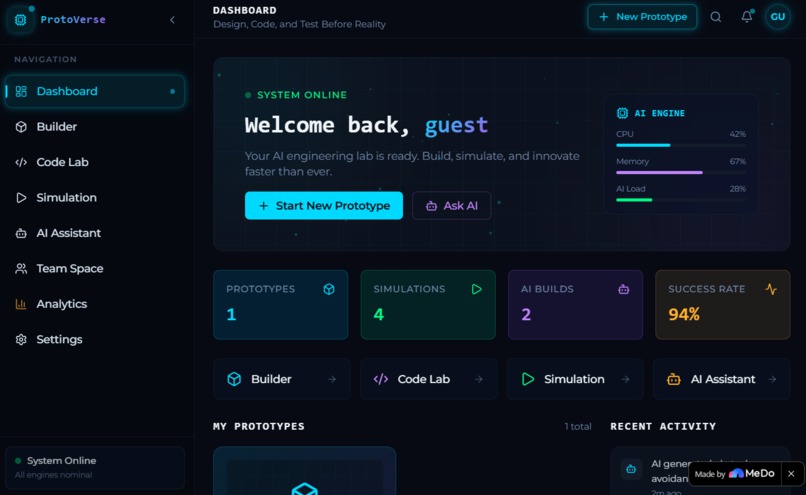Open search with the magnifier icon
The image size is (806, 495).
click(716, 17)
